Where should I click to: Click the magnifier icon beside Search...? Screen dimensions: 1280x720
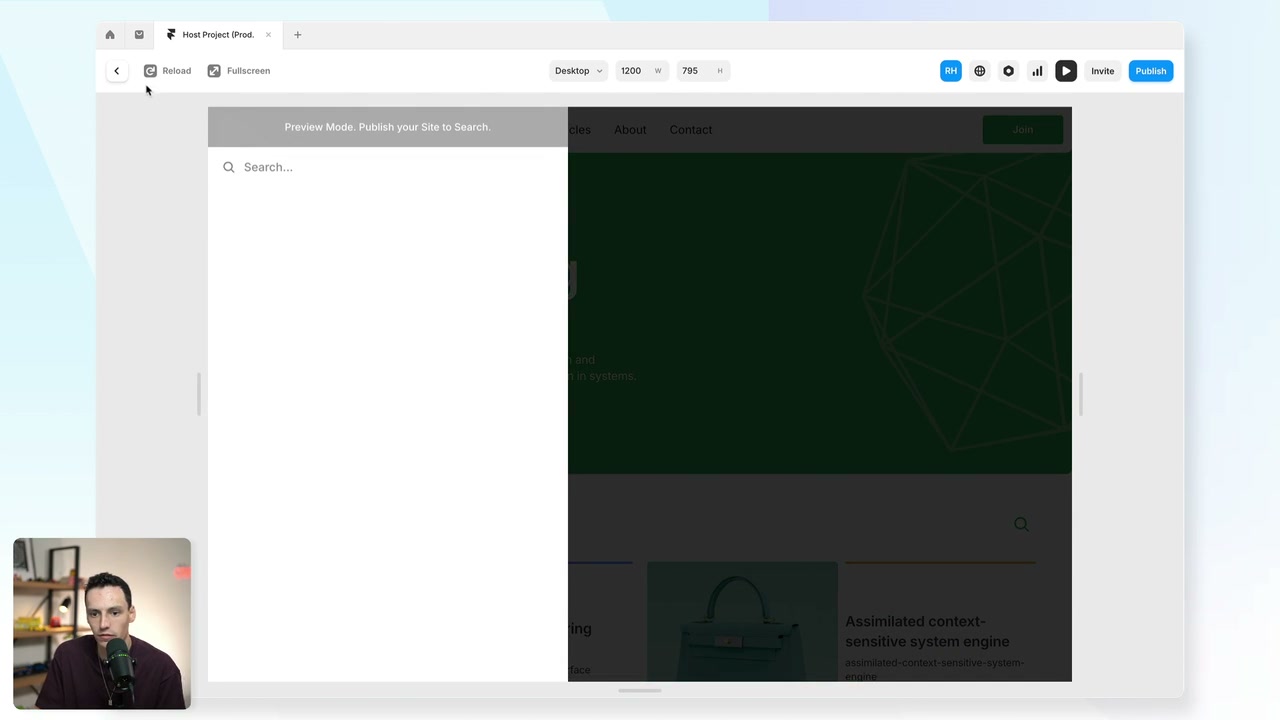[229, 167]
